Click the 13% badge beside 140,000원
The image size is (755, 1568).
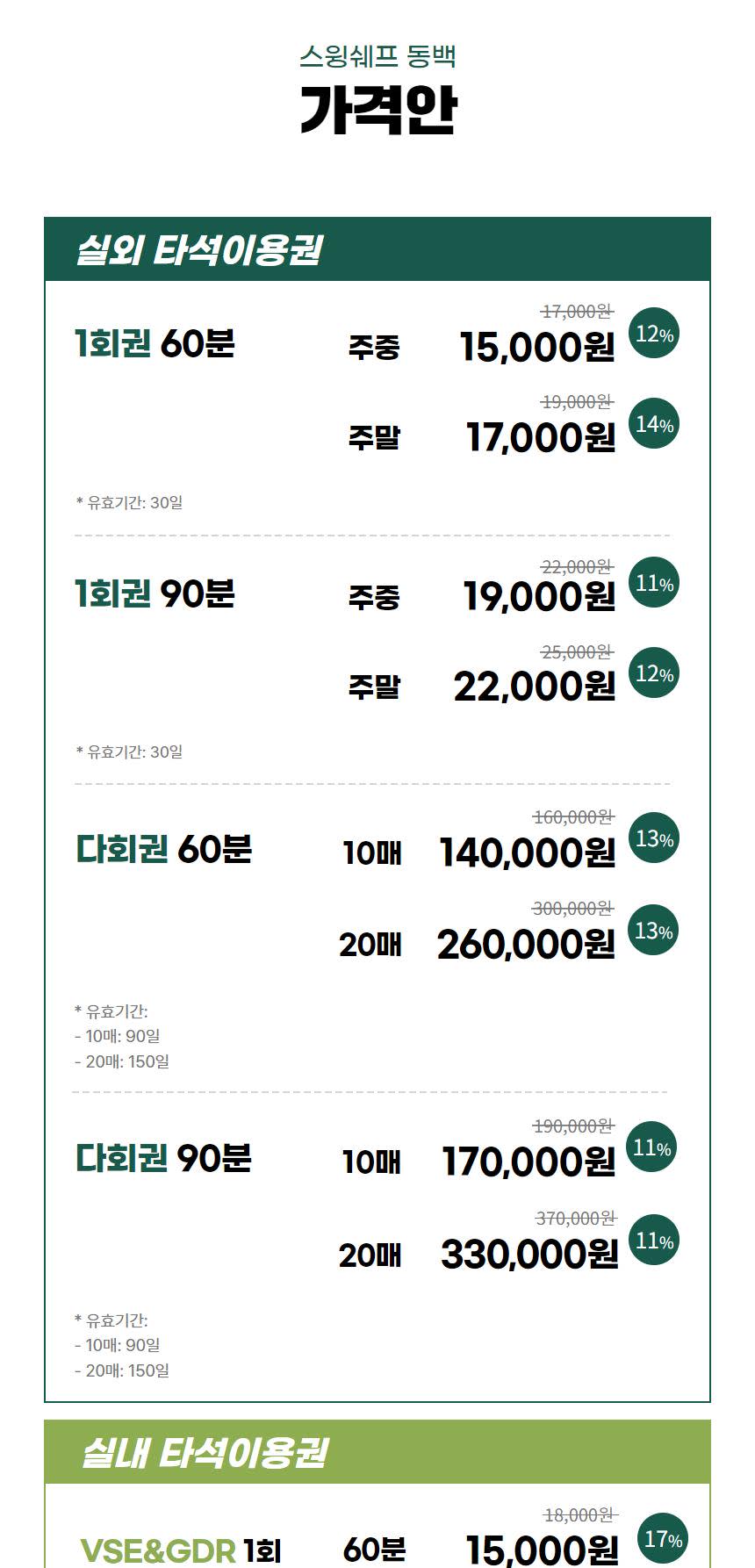[654, 838]
